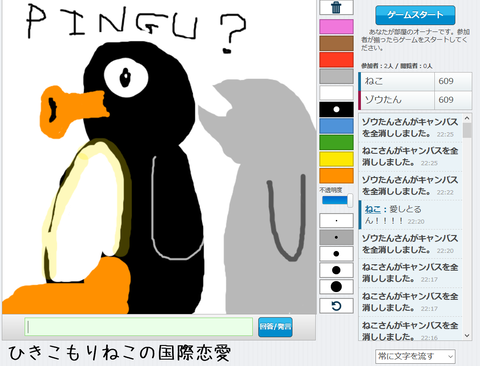480x366 pixels.
Task: Select player row ねこ in participant list
Action: coord(415,81)
